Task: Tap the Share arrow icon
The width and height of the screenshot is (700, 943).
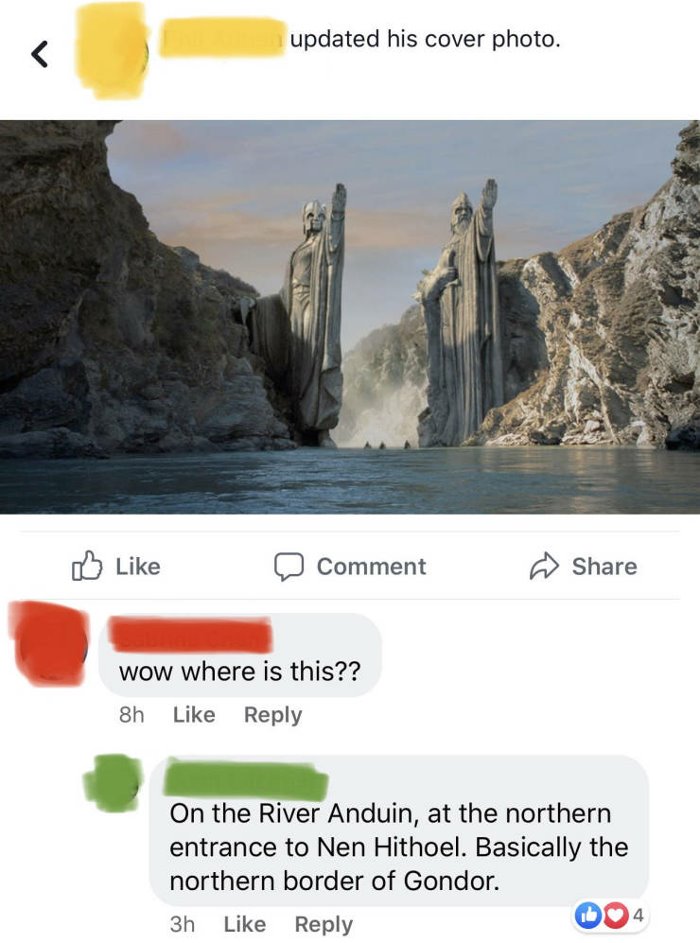Action: click(544, 566)
